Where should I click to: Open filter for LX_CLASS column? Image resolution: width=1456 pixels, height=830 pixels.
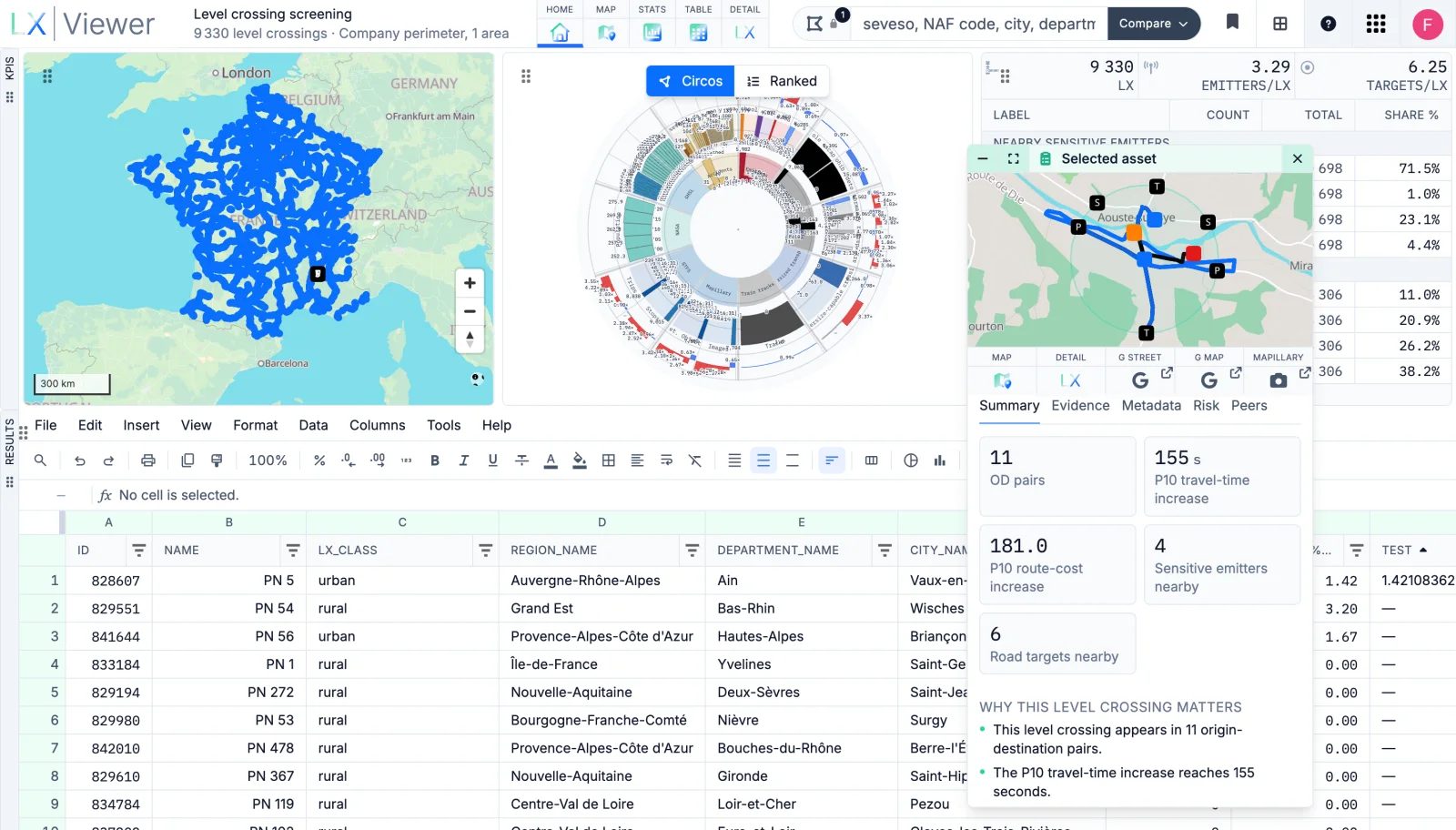pyautogui.click(x=486, y=551)
